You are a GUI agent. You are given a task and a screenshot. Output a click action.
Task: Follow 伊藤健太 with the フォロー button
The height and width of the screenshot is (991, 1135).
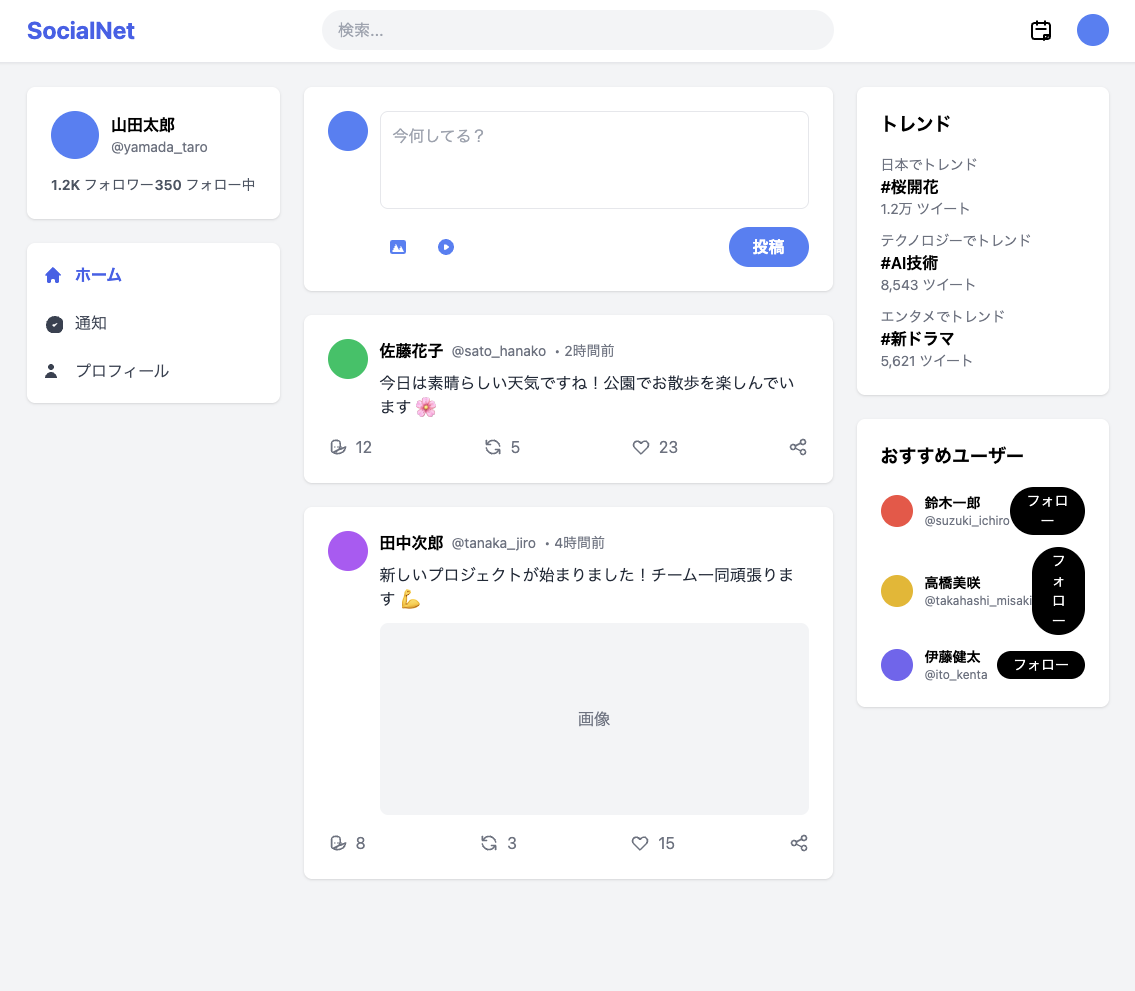tap(1041, 665)
